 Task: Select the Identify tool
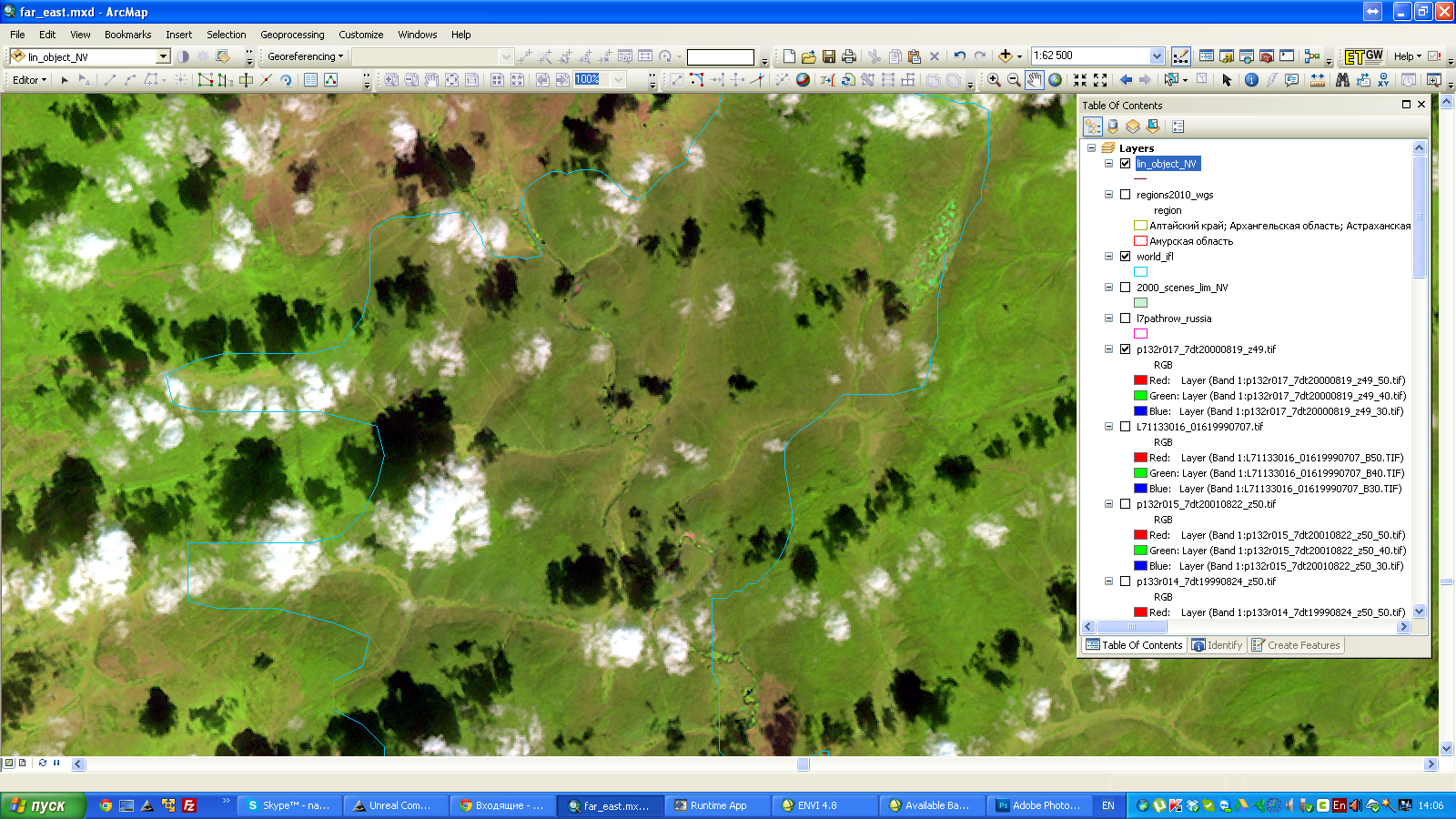pyautogui.click(x=1251, y=80)
